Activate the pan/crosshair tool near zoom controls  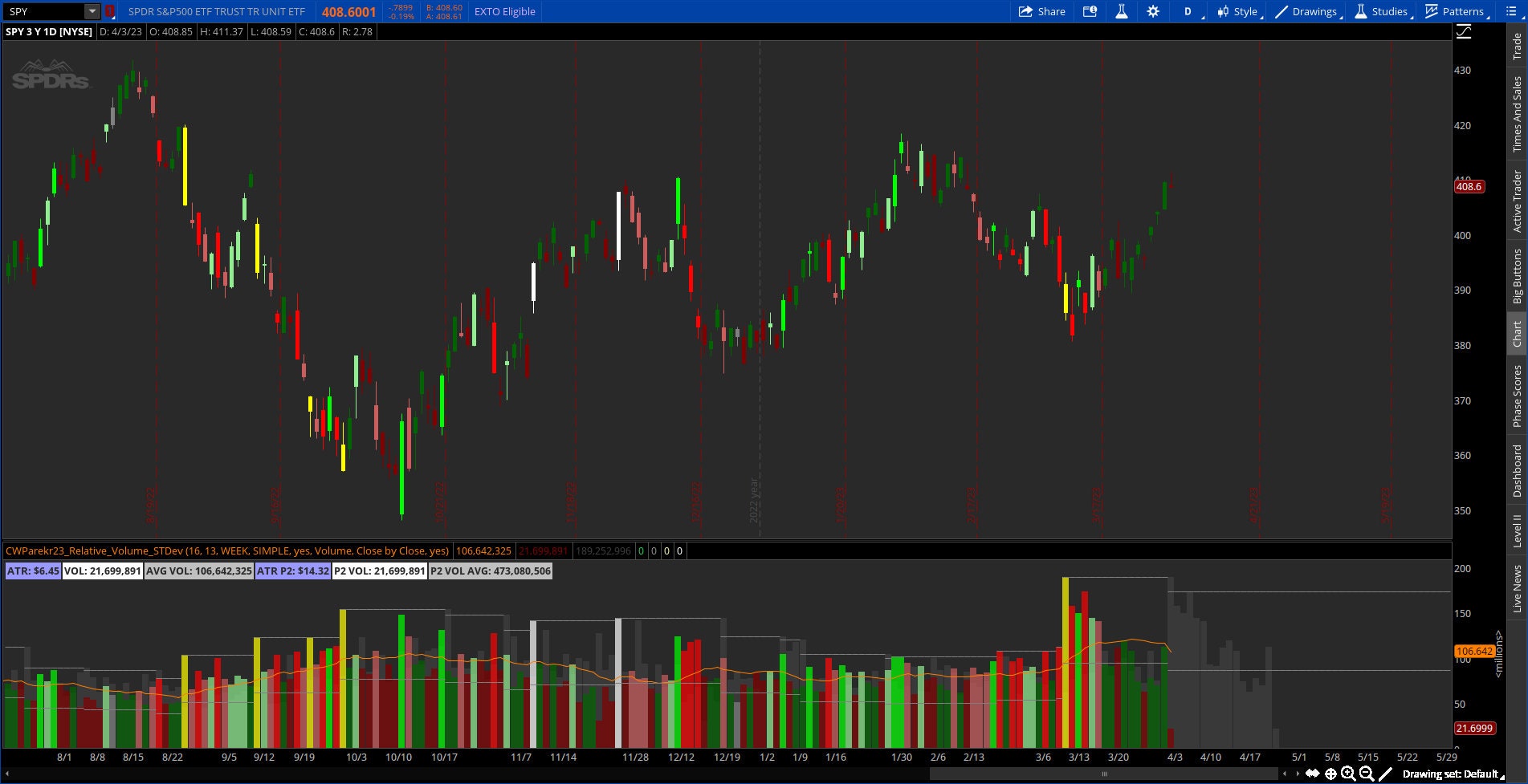[x=1330, y=773]
